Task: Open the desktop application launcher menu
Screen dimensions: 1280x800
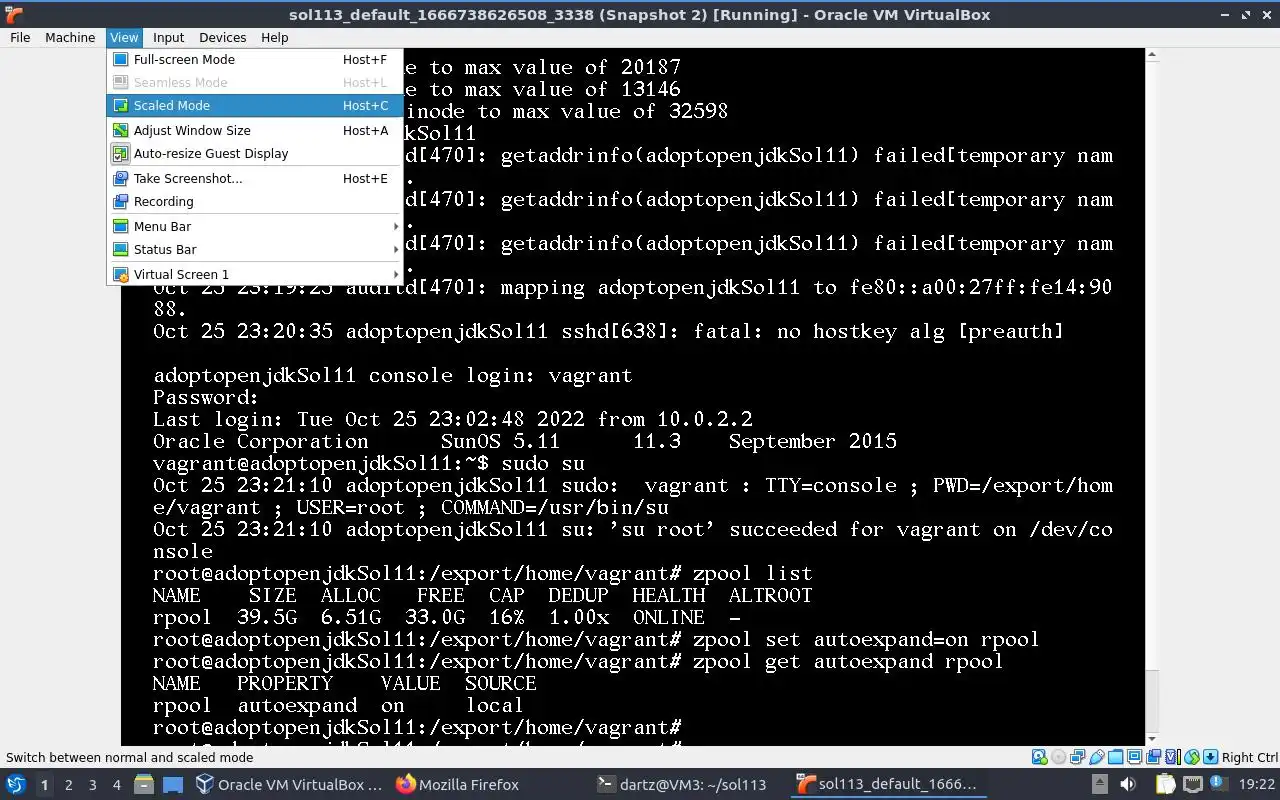Action: [x=16, y=784]
